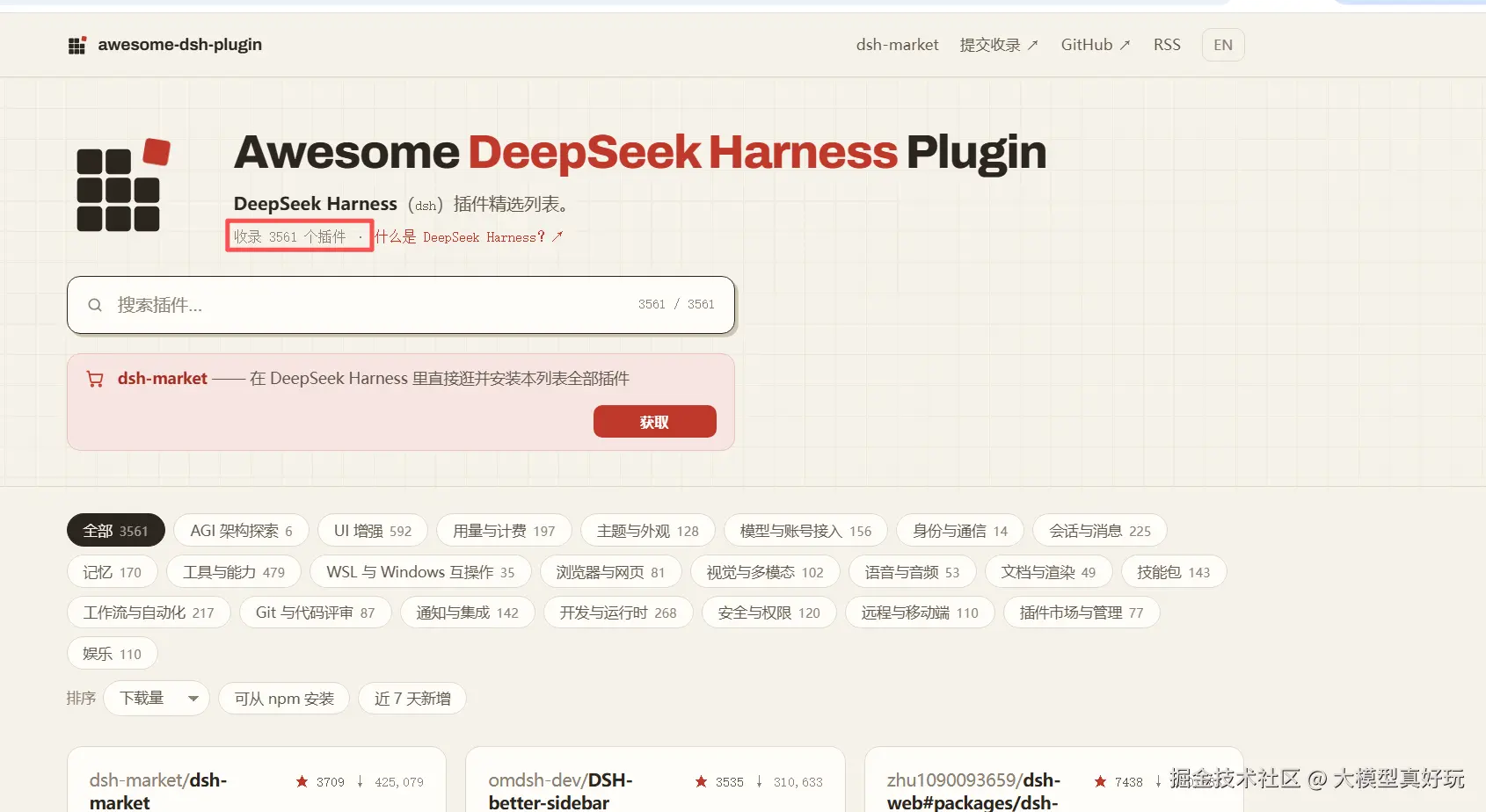Click the large grid logo beside the title
Image resolution: width=1486 pixels, height=812 pixels.
(x=124, y=185)
